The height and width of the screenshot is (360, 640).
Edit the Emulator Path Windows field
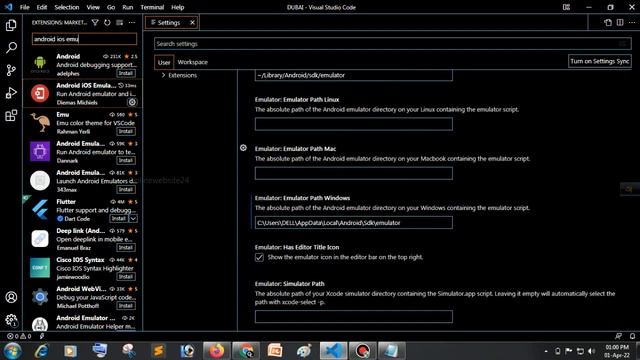[354, 223]
